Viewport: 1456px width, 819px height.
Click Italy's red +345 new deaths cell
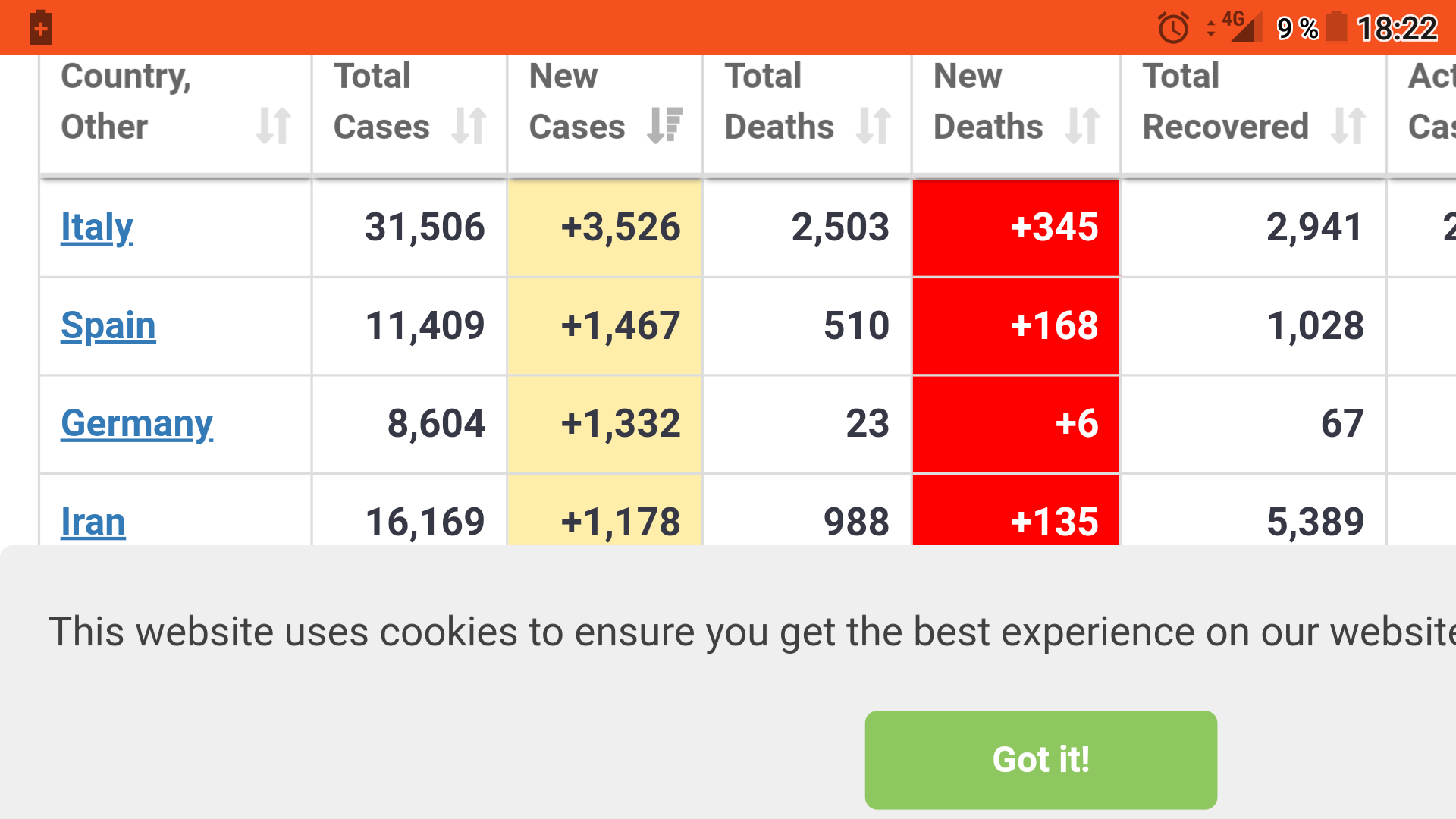point(1016,227)
